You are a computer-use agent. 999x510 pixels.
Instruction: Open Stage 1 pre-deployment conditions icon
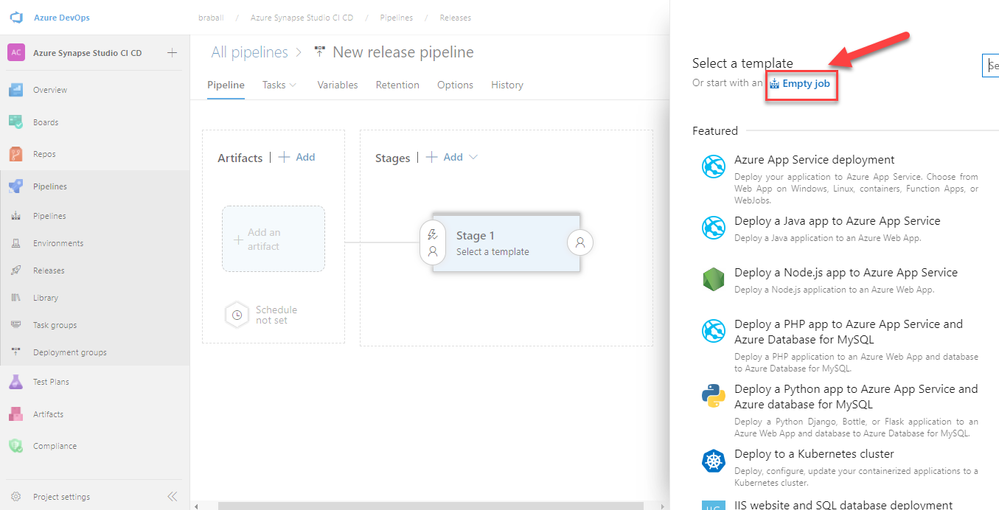pos(433,242)
